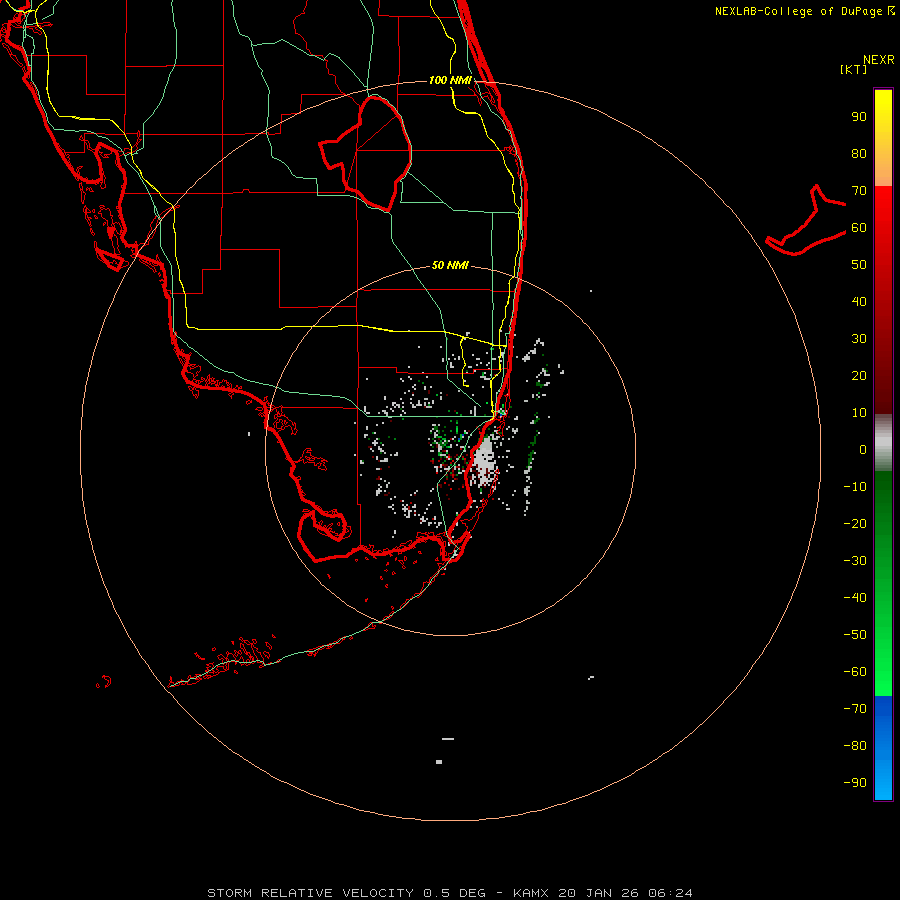Click the positive 30 scale value
The width and height of the screenshot is (900, 900).
click(859, 339)
